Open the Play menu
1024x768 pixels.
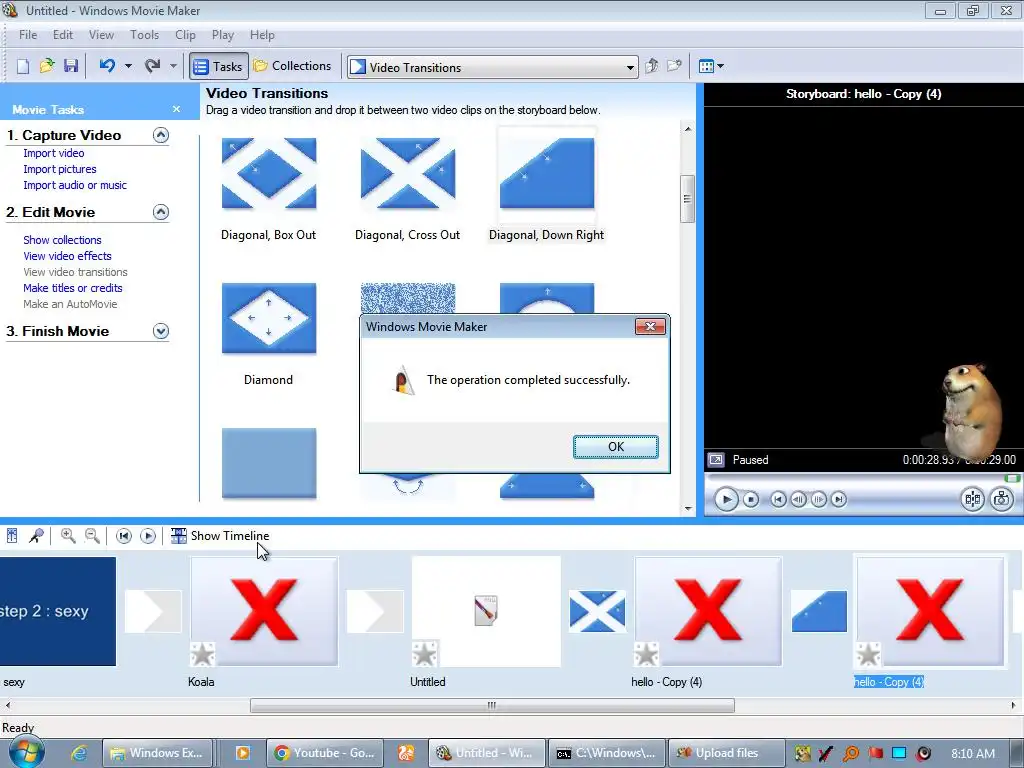tap(223, 35)
